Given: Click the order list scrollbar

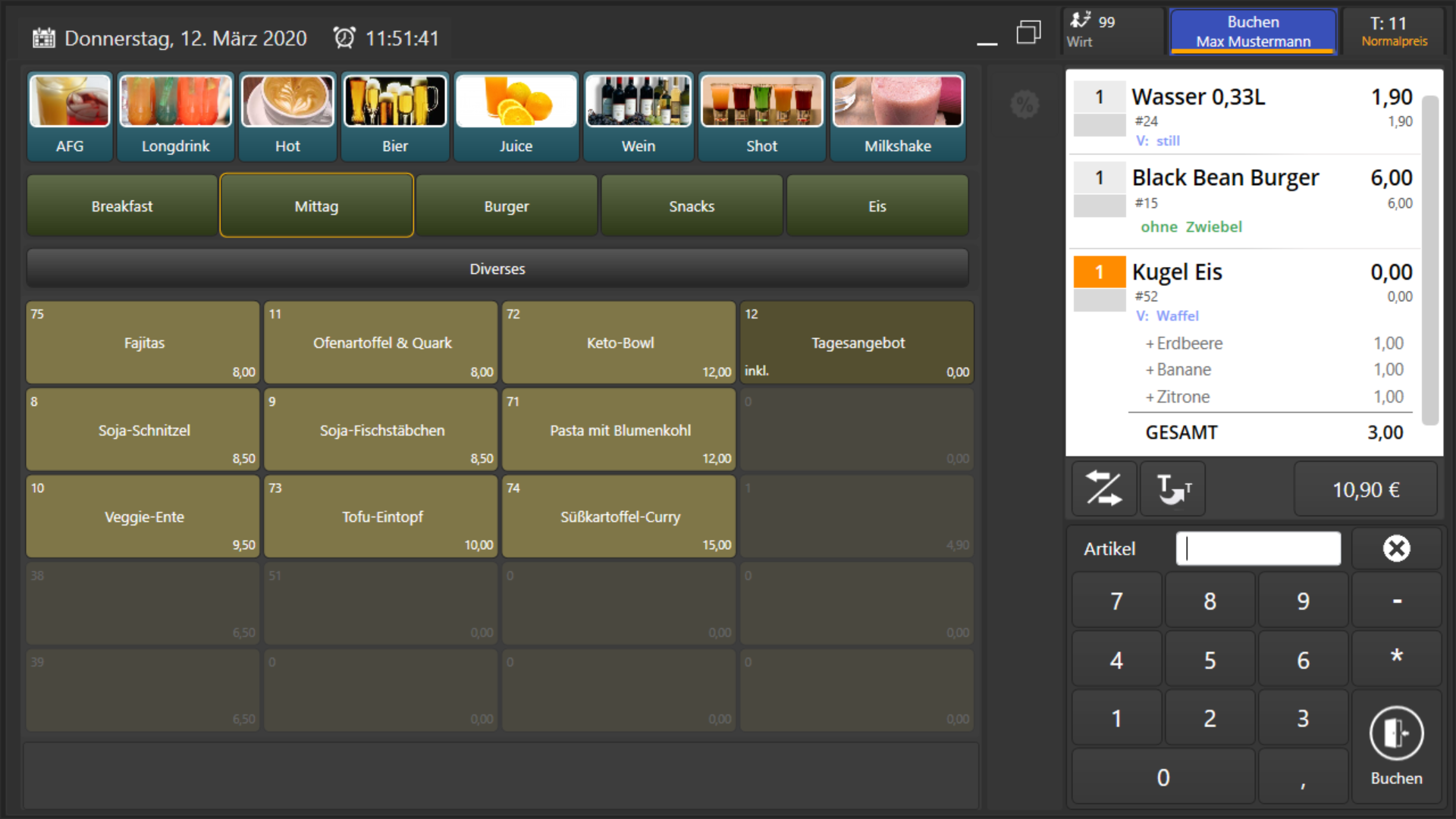Looking at the screenshot, I should (x=1429, y=259).
